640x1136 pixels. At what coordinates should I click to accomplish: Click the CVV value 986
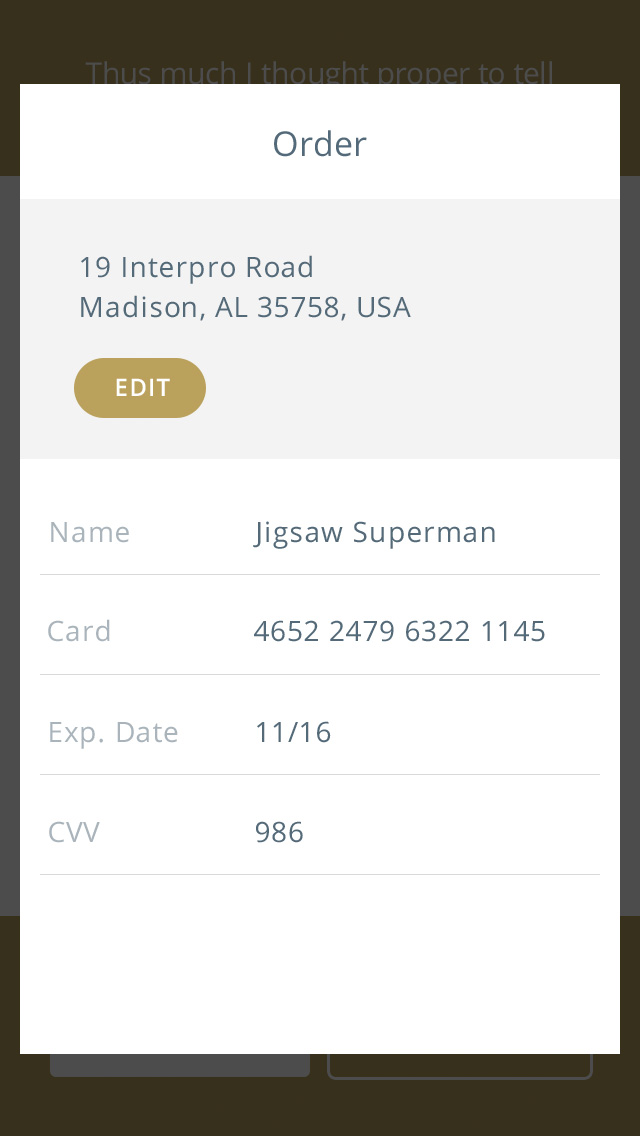(279, 832)
